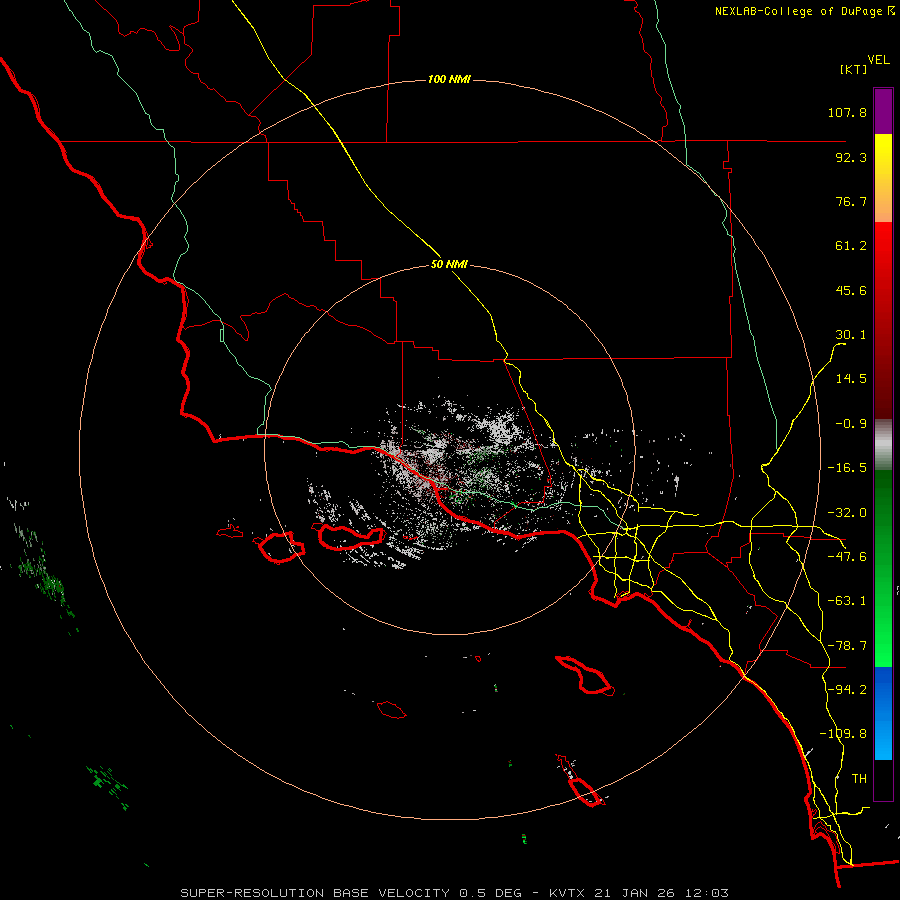Click SUPER-RESOLUTION BASE VELOCITY caption text
Viewport: 900px width, 900px height.
[x=315, y=893]
